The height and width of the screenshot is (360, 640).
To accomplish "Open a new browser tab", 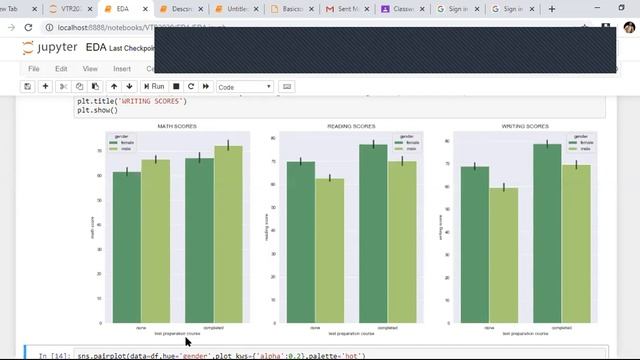I will tap(552, 9).
